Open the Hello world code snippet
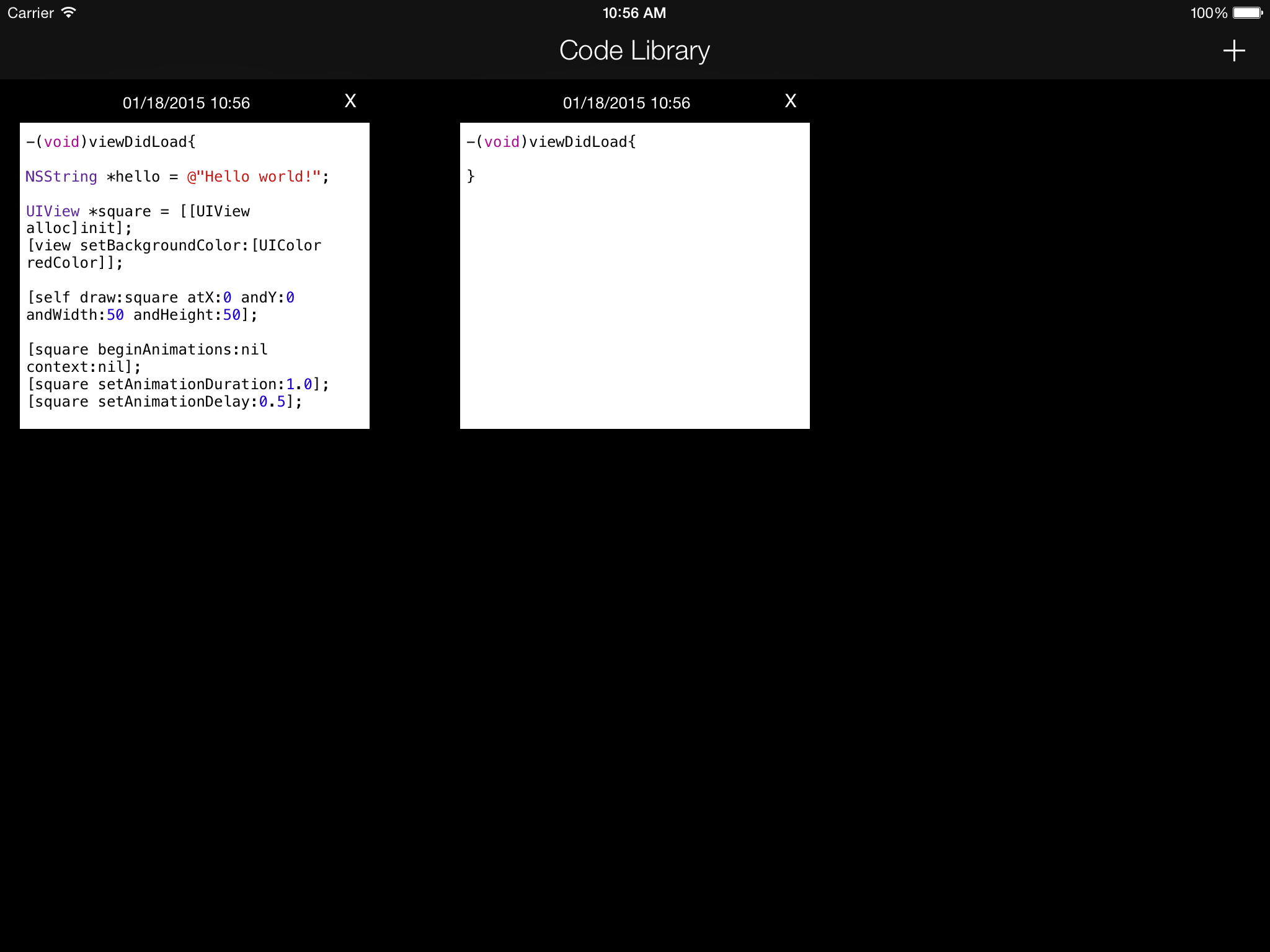 pyautogui.click(x=194, y=275)
